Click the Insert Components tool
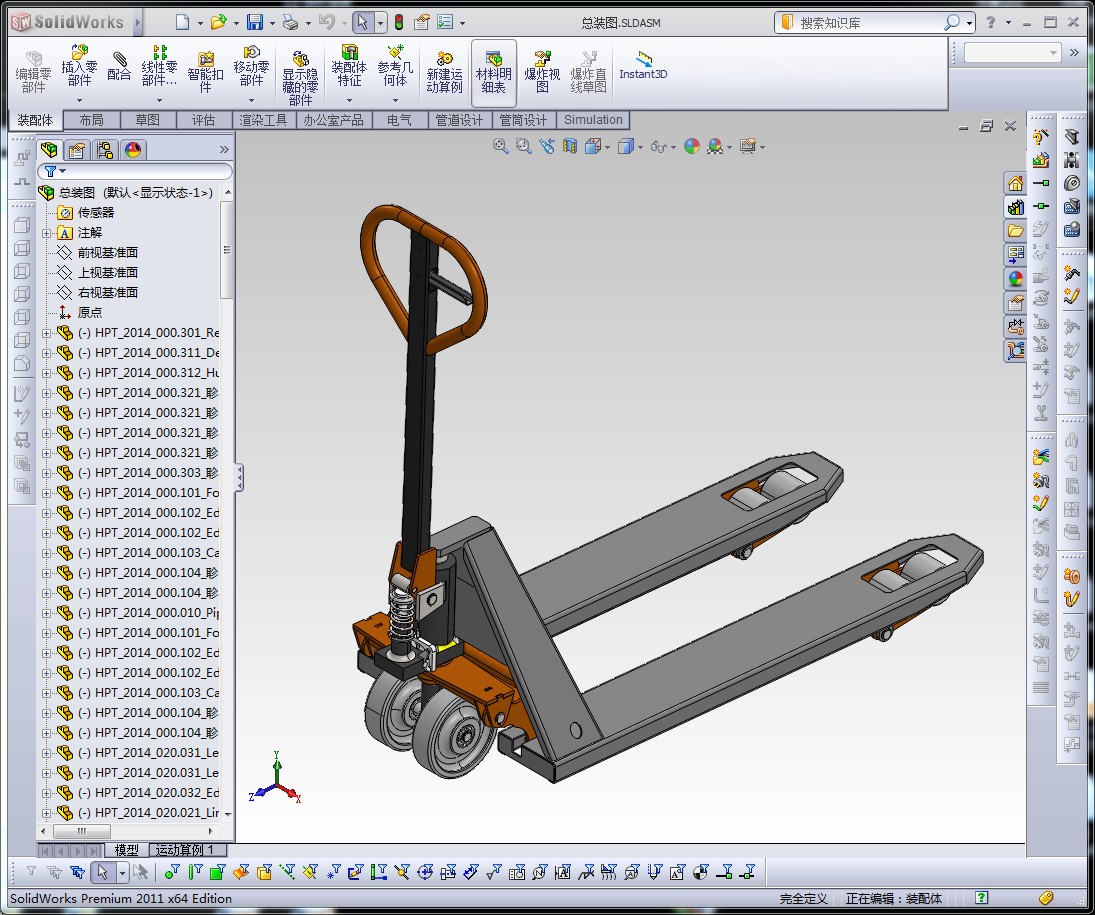This screenshot has height=915, width=1095. click(x=79, y=66)
